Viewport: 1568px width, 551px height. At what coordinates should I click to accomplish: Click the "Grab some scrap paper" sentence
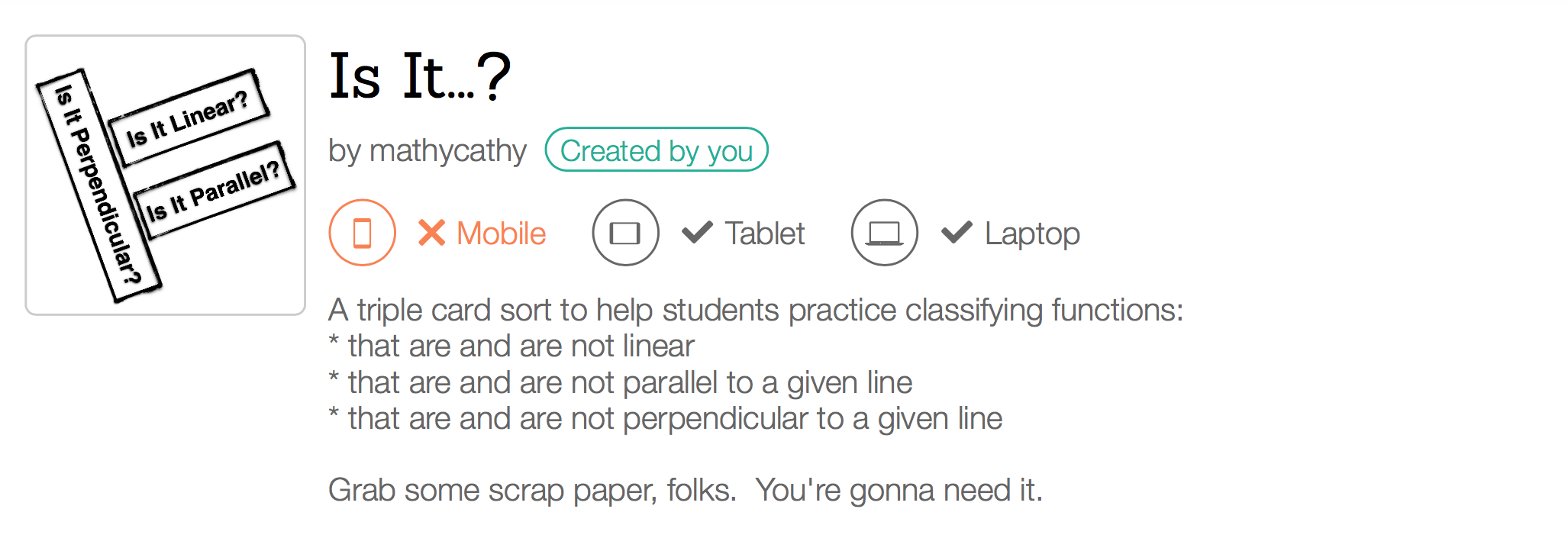click(x=685, y=490)
